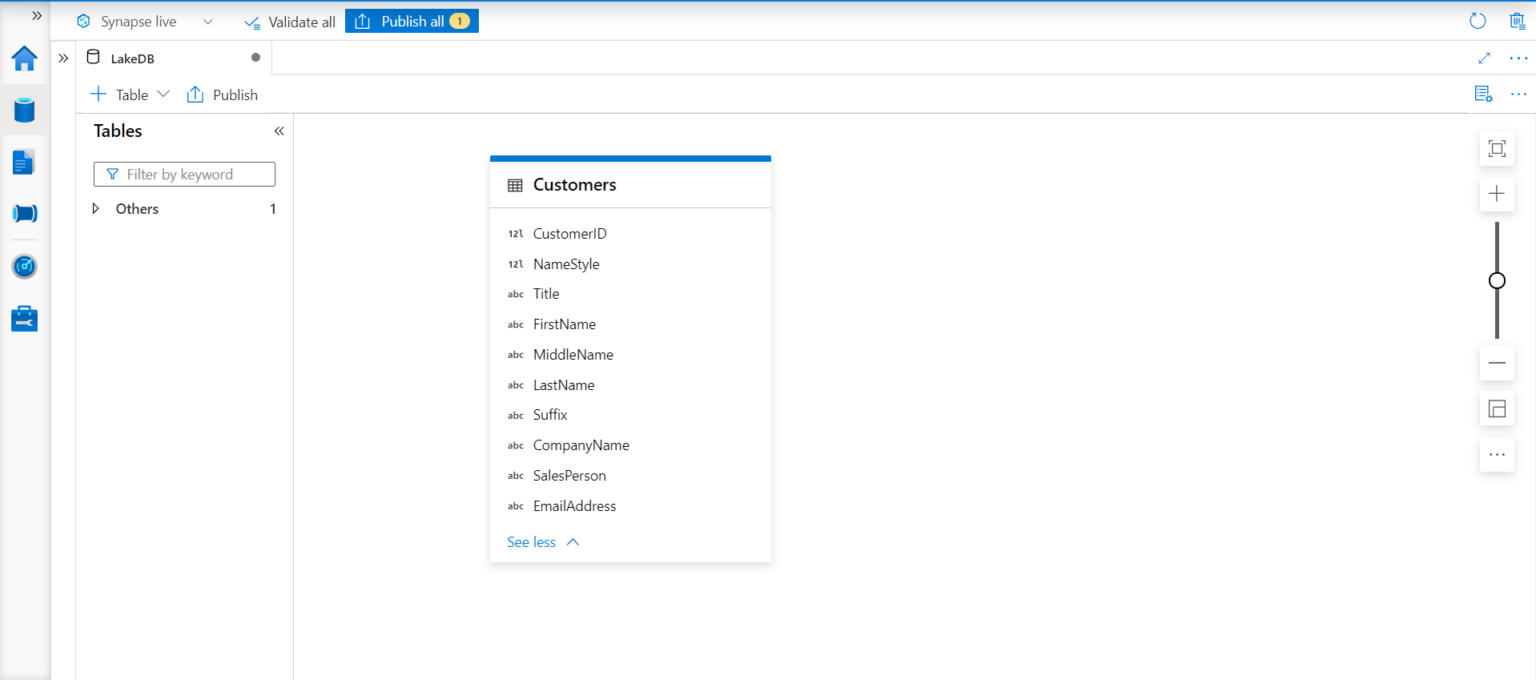Open the Develop hub from the left sidebar

point(23,162)
